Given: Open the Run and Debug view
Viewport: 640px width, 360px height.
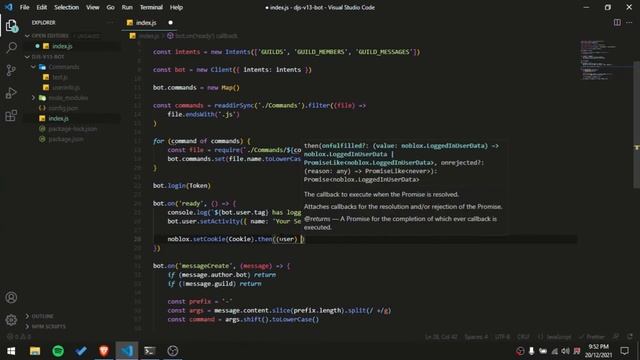Looking at the screenshot, I should pos(11,93).
